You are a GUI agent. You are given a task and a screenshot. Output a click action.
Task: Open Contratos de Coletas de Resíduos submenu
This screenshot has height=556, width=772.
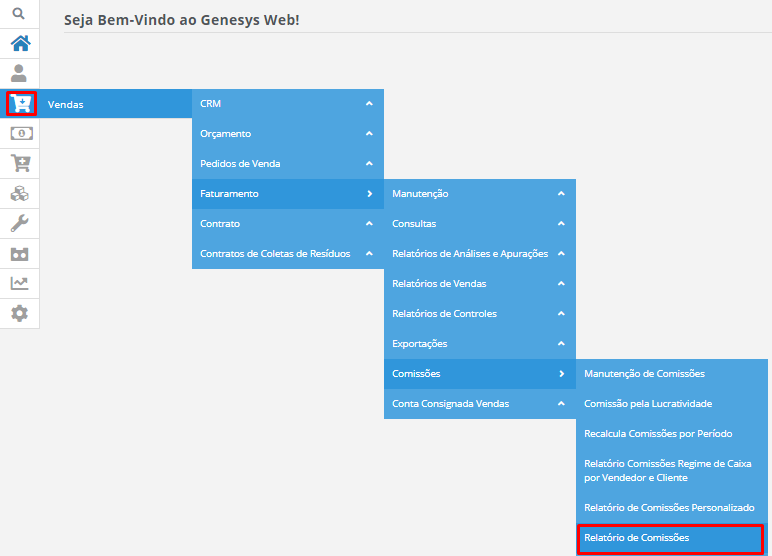pyautogui.click(x=288, y=254)
